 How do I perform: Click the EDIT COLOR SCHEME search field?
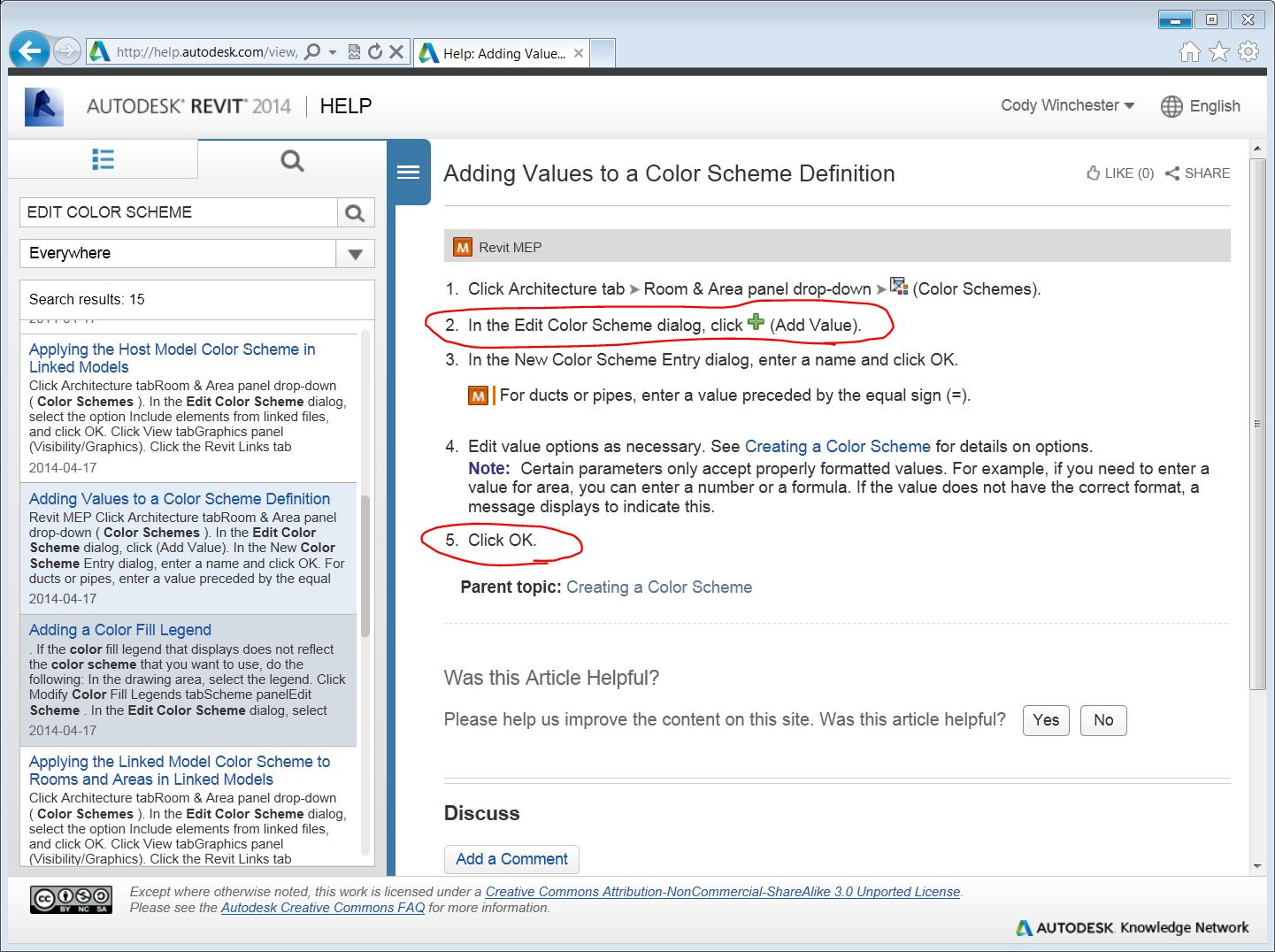(x=179, y=212)
